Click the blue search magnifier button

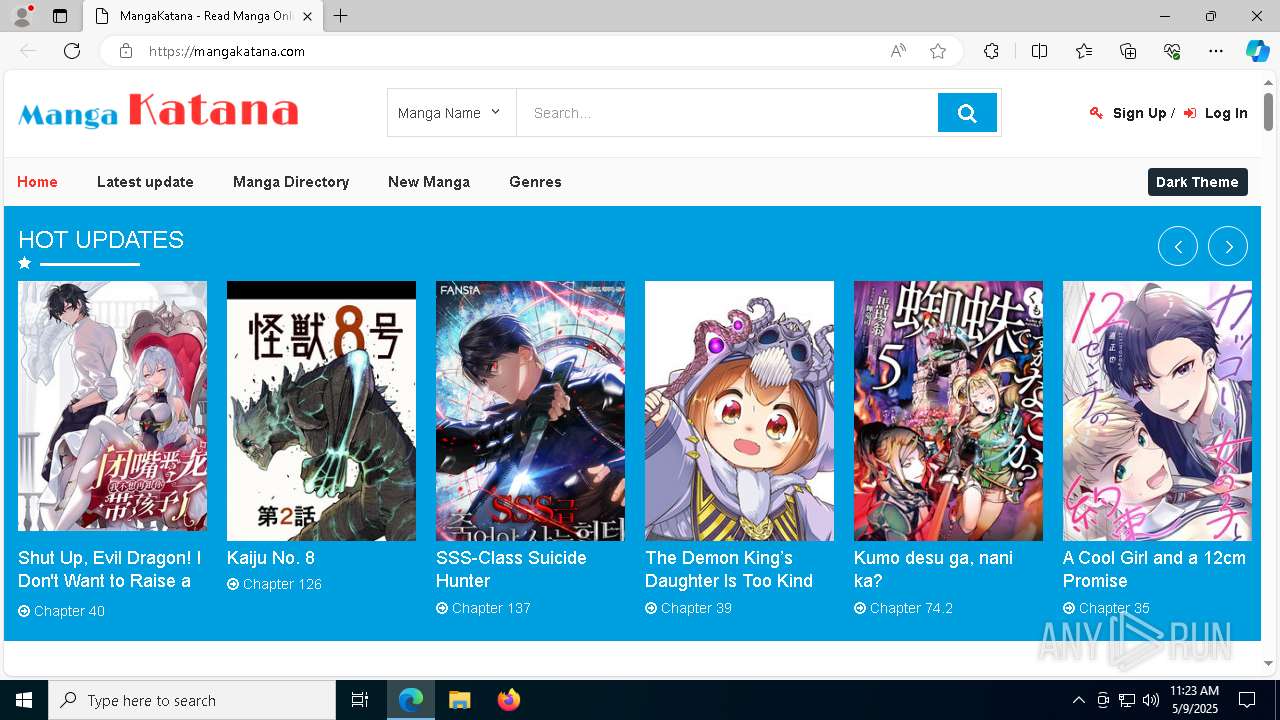(967, 113)
